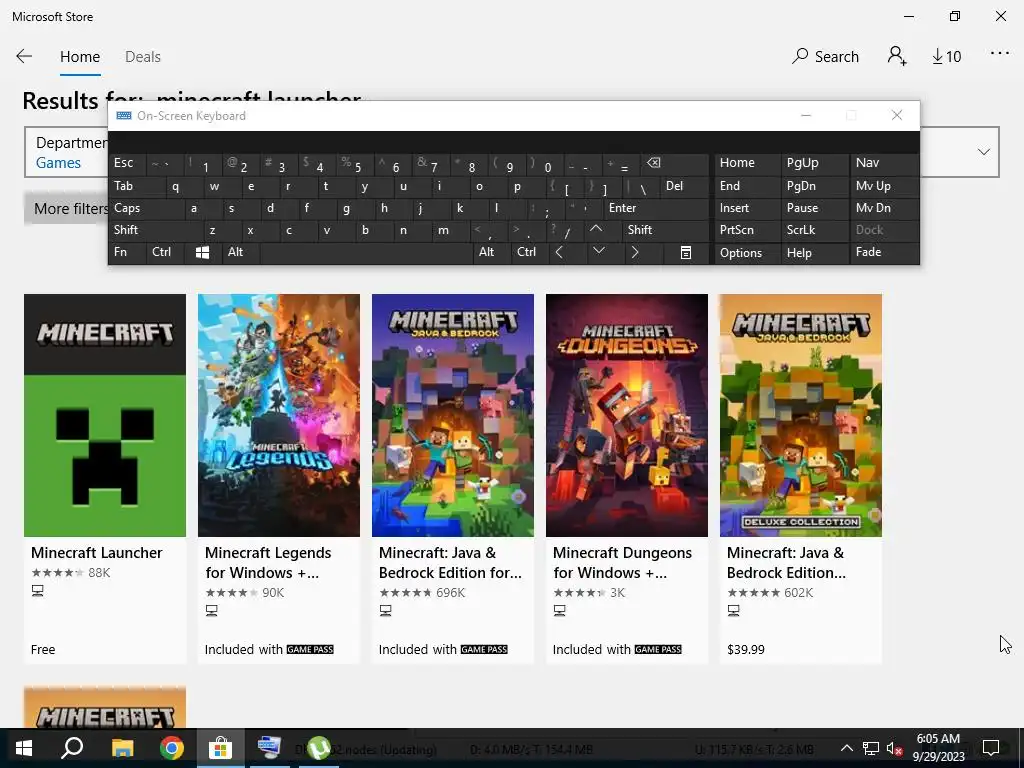Screen dimensions: 1024x768
Task: Tap the PgUp key
Action: pos(814,163)
